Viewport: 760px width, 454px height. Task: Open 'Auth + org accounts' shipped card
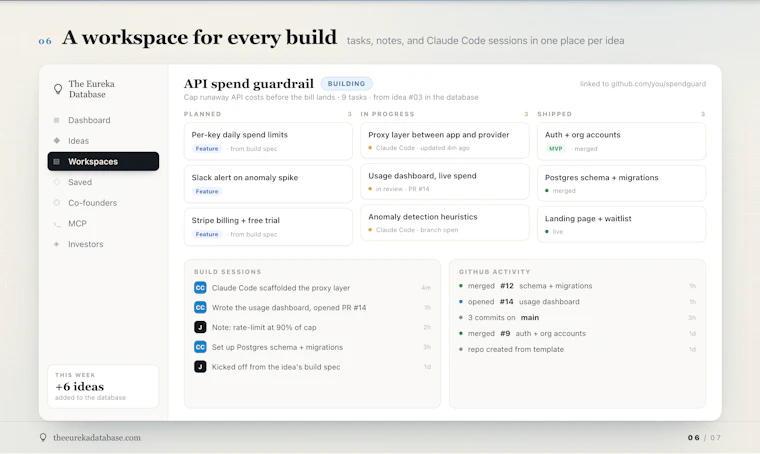tap(621, 141)
